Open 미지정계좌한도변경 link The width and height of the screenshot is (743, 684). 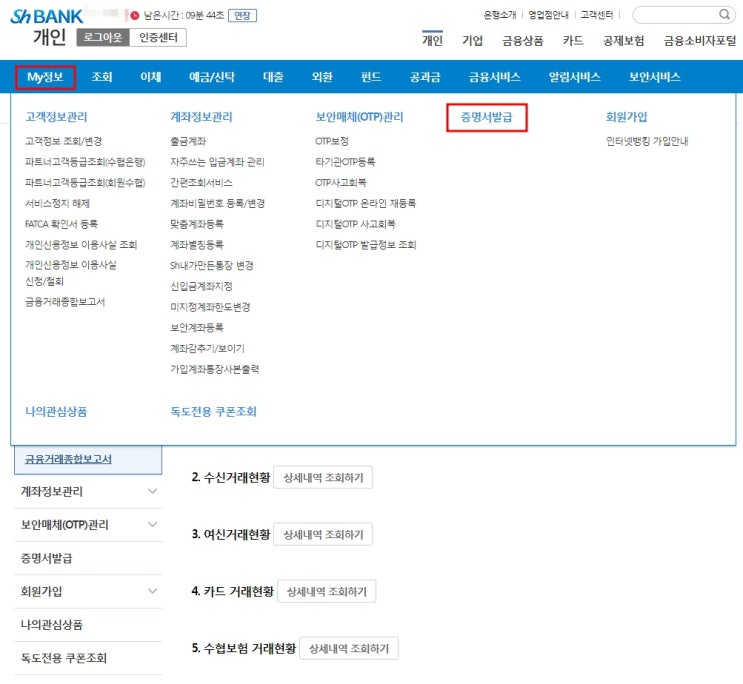tap(210, 307)
